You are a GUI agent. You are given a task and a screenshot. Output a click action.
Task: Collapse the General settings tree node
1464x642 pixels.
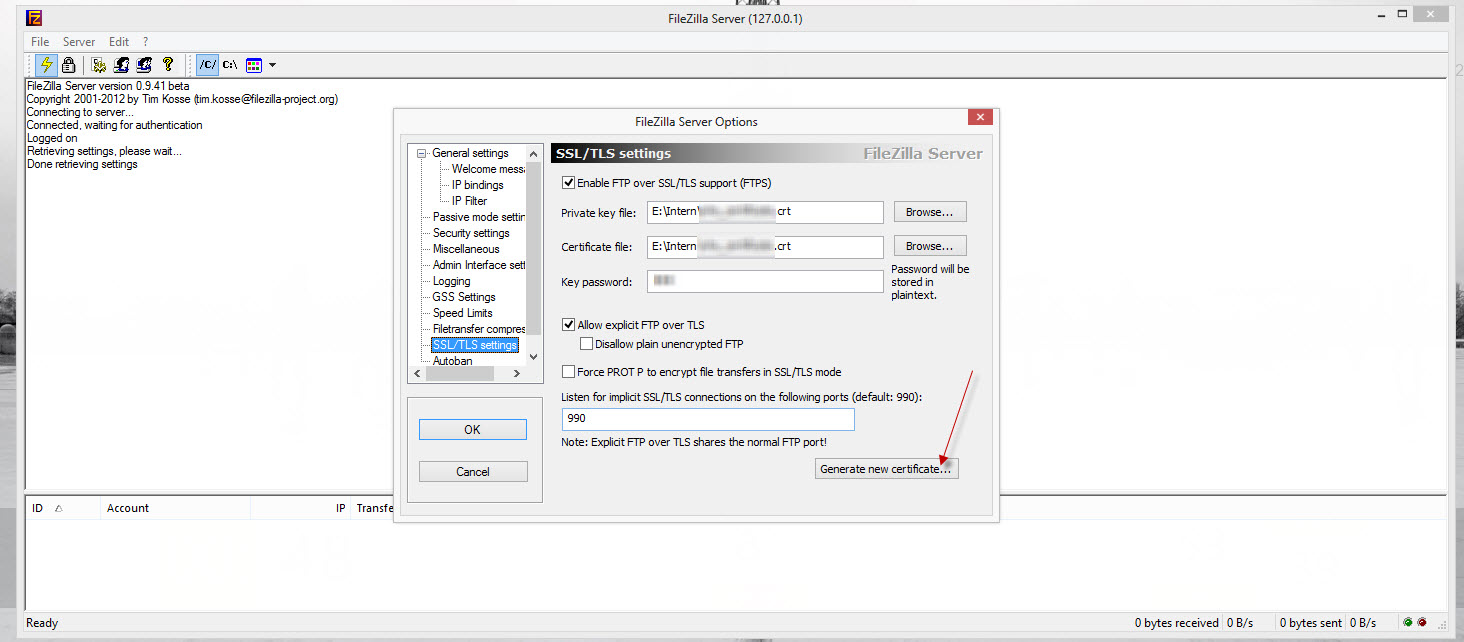coord(424,153)
